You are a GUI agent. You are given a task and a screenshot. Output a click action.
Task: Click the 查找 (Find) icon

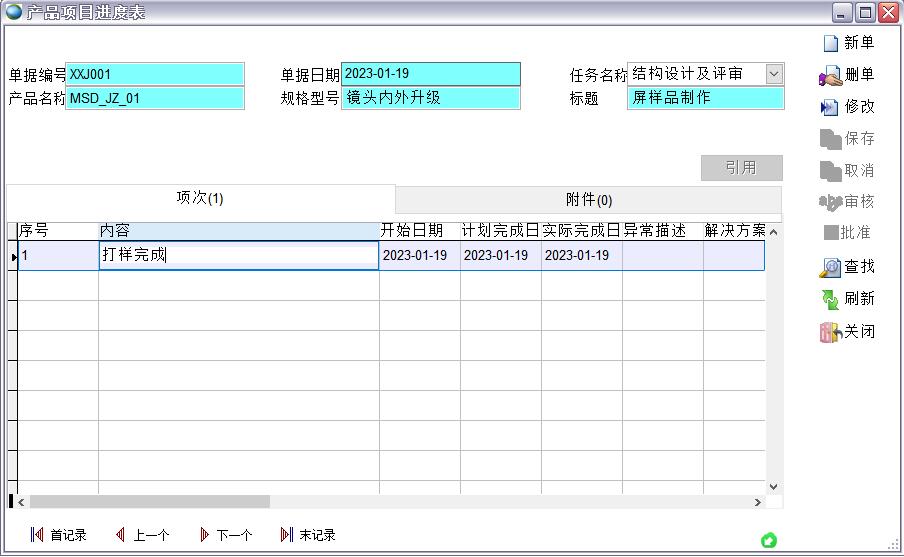pyautogui.click(x=830, y=267)
